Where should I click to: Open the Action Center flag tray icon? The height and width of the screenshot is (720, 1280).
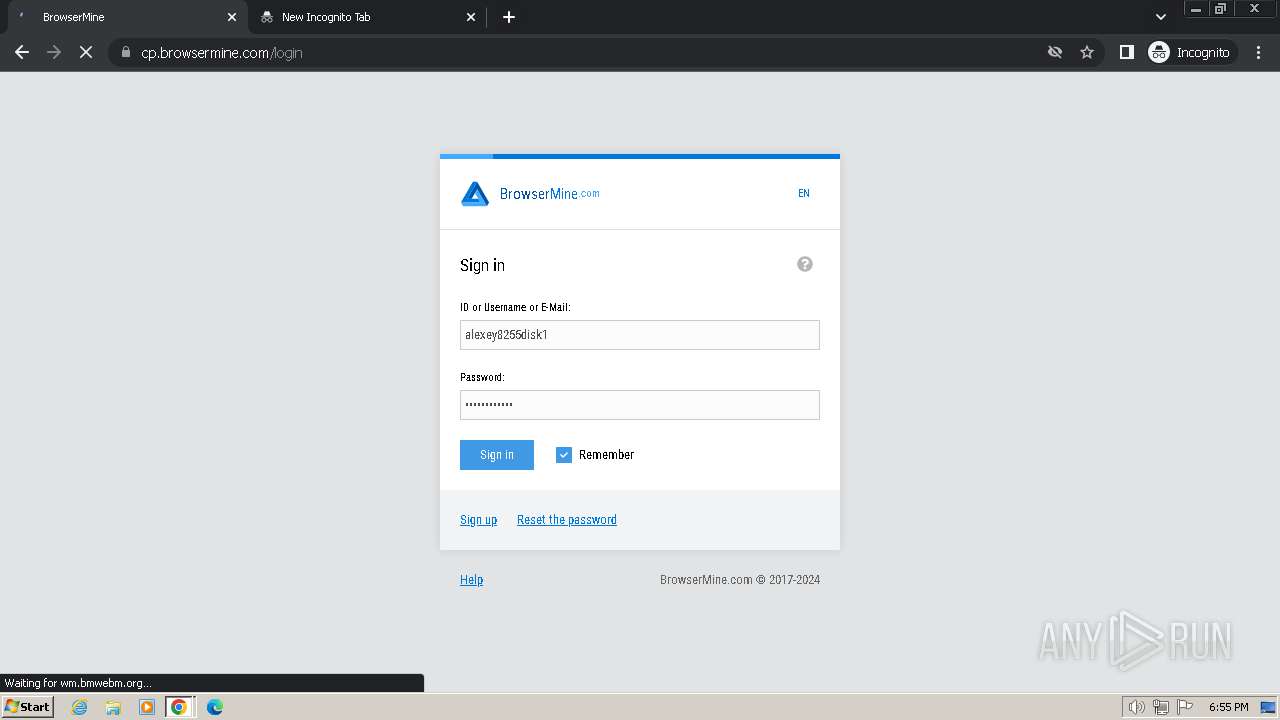[1184, 707]
